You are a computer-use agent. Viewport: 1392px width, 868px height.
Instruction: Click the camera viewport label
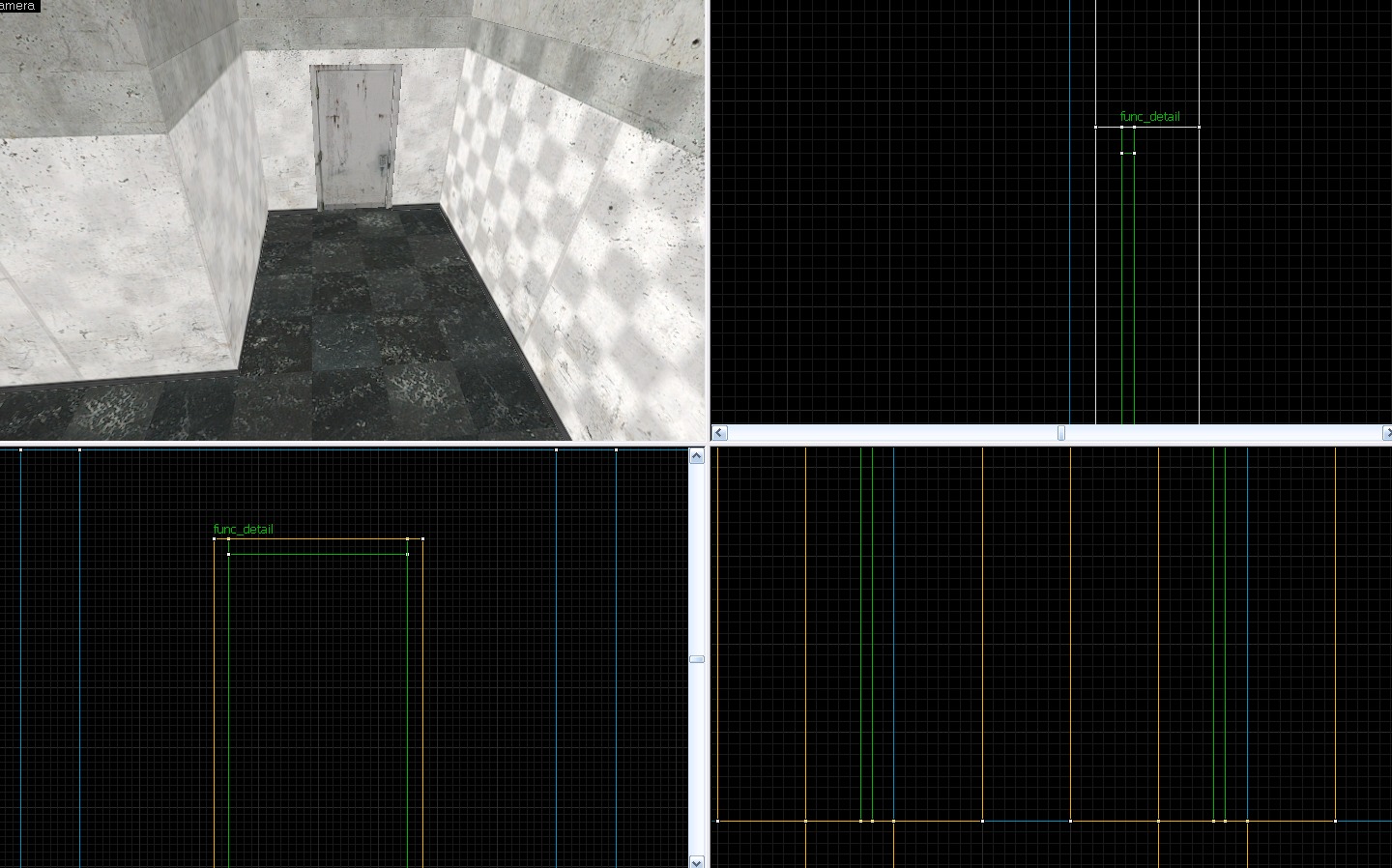coord(18,6)
